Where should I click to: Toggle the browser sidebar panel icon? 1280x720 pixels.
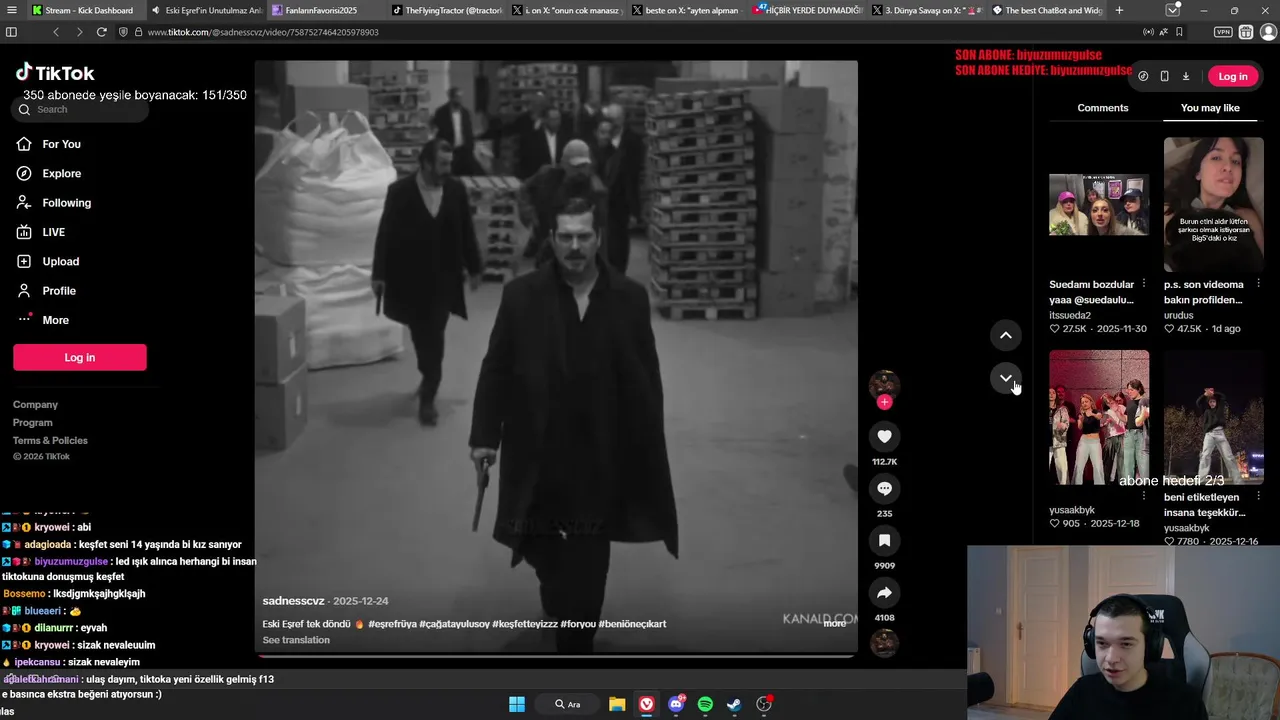[11, 32]
